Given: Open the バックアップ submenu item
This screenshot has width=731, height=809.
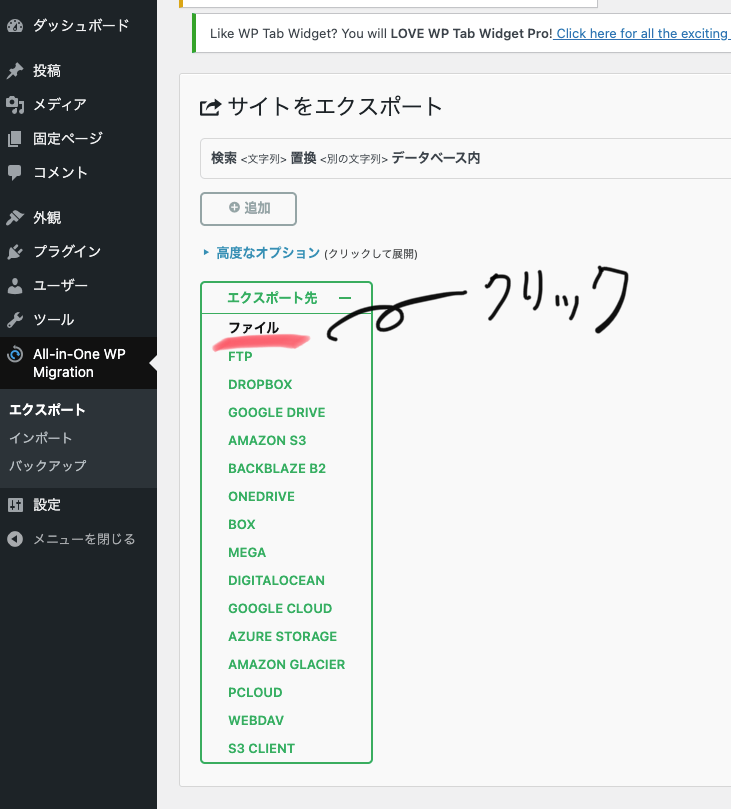Looking at the screenshot, I should (x=48, y=466).
